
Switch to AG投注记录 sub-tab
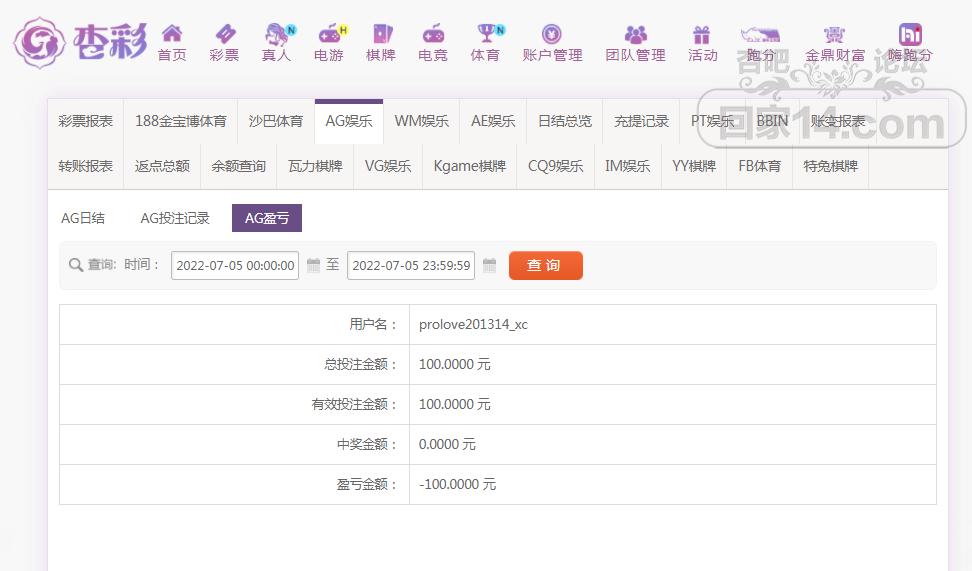[175, 218]
